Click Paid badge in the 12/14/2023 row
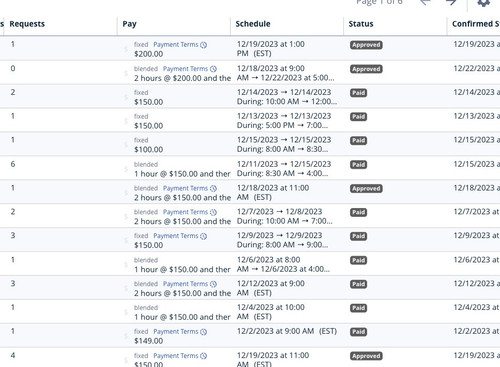 358,93
